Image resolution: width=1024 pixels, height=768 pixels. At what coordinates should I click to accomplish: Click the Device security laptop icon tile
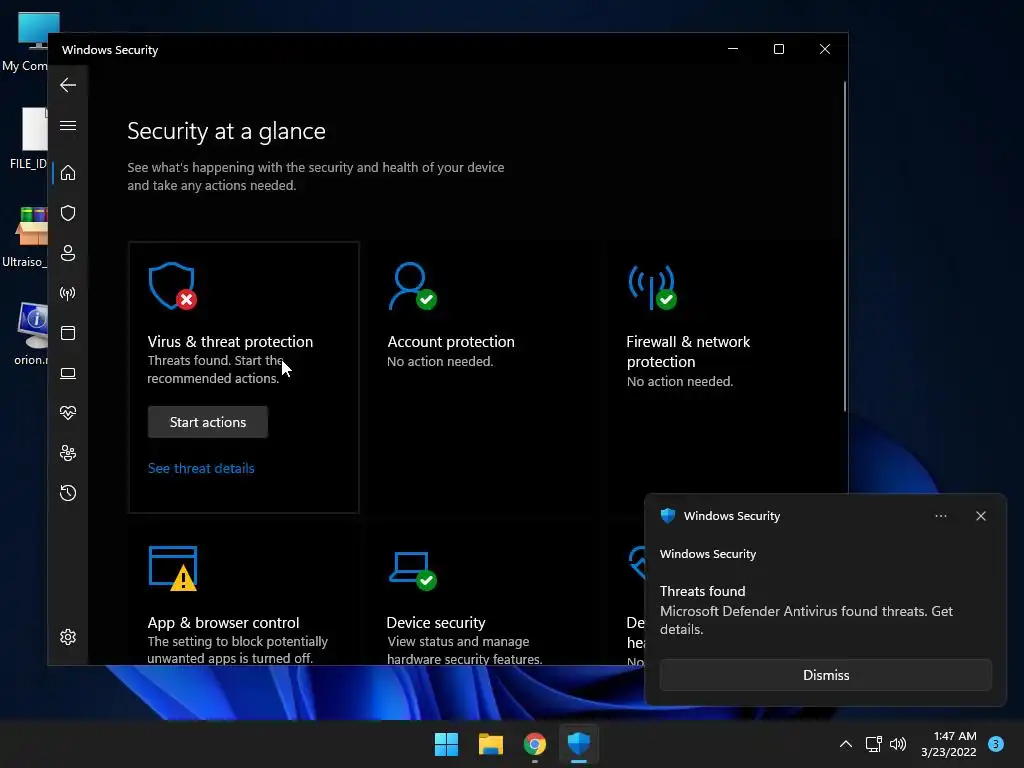click(x=413, y=571)
